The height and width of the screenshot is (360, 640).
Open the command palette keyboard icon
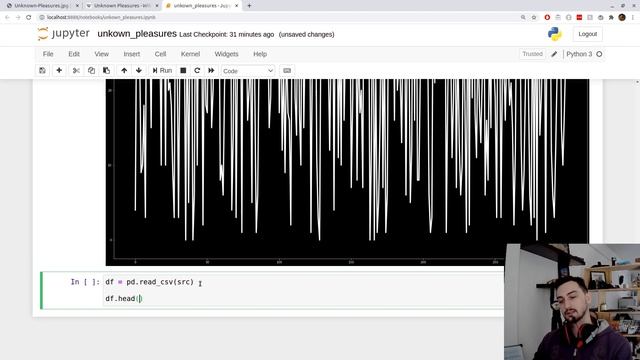(287, 71)
